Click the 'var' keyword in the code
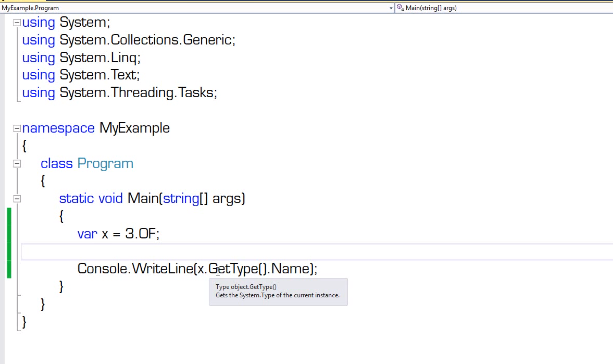613x364 pixels. tap(87, 234)
